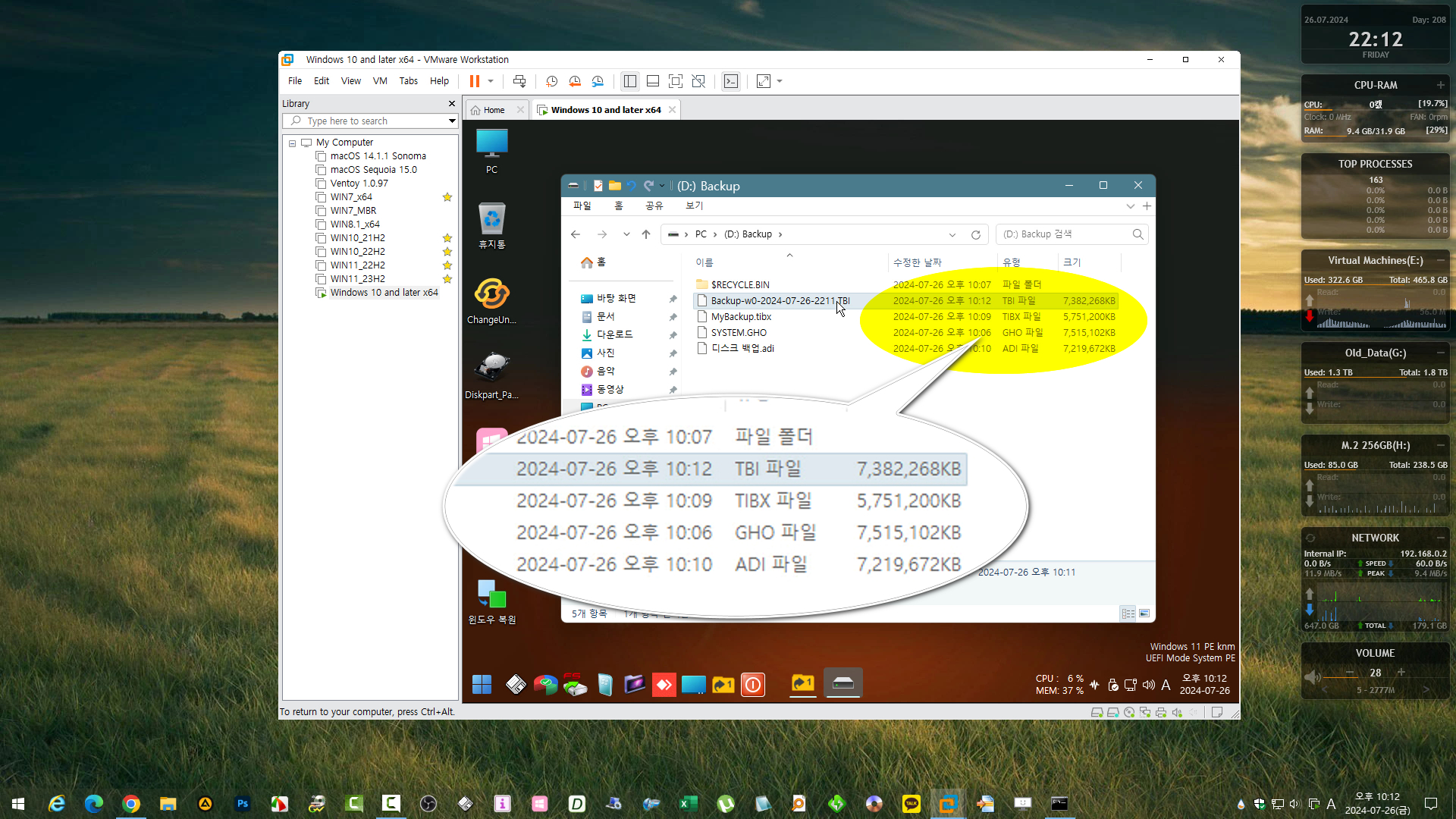
Task: Click the Type here to search library field
Action: pyautogui.click(x=369, y=121)
